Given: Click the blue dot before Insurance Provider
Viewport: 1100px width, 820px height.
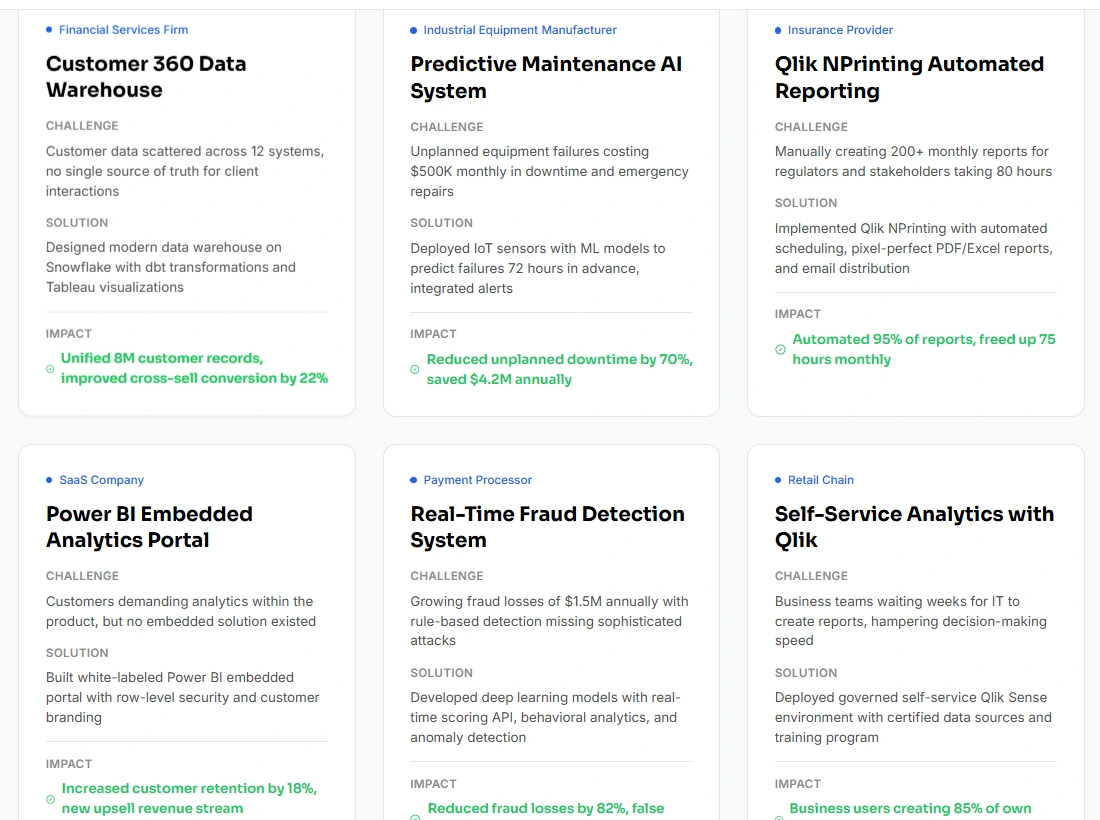Looking at the screenshot, I should tap(778, 30).
